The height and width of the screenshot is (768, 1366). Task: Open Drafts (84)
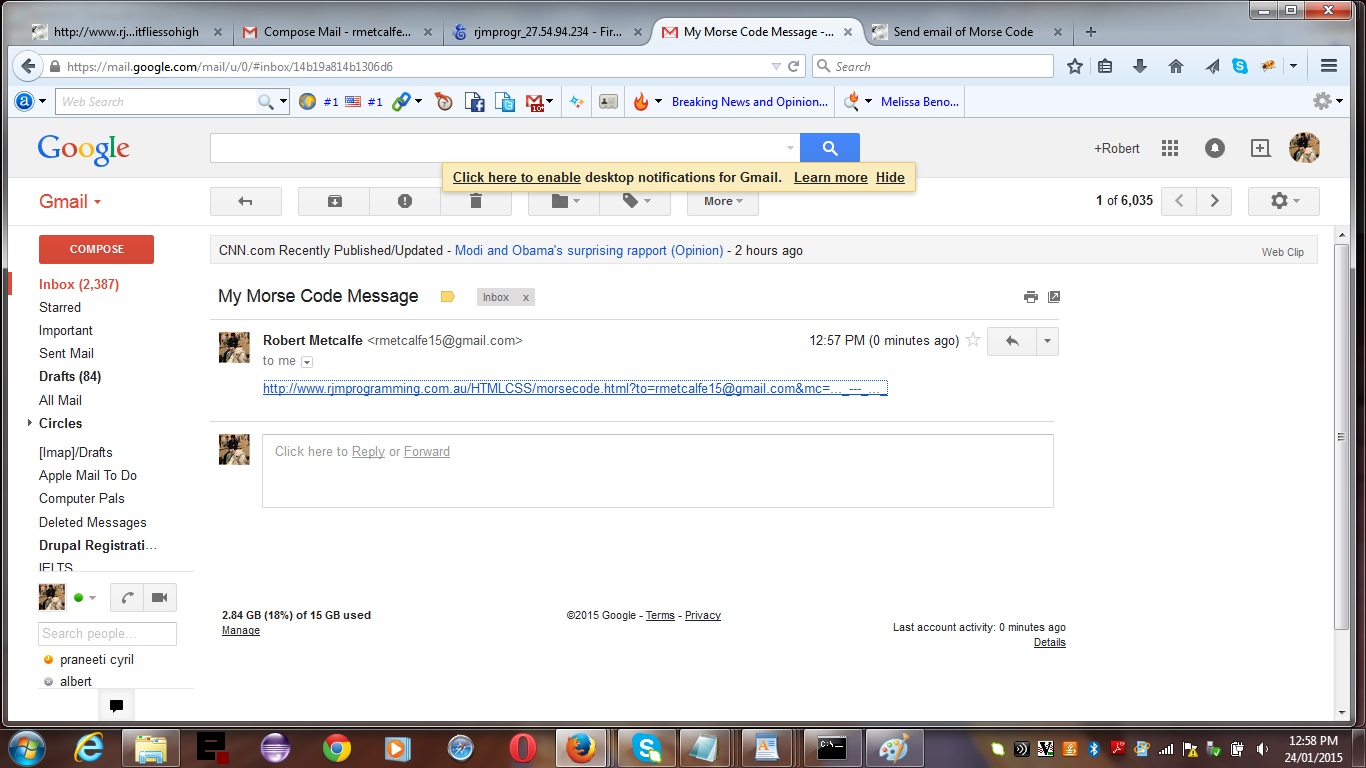pos(70,376)
